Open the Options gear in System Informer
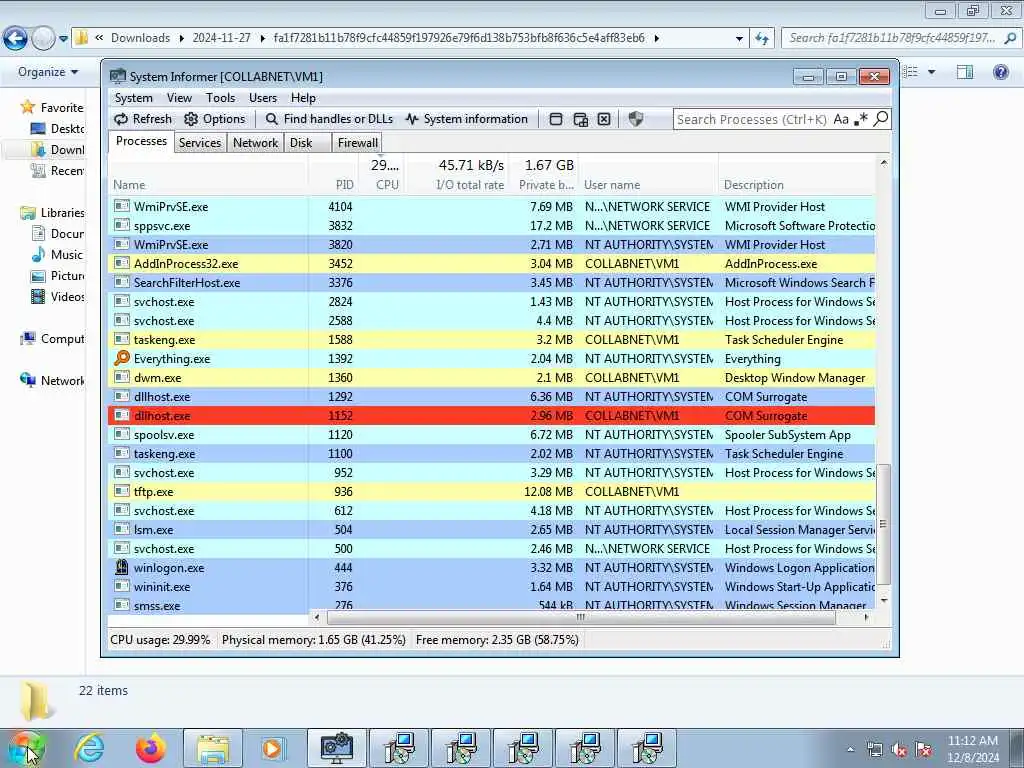 click(x=215, y=119)
